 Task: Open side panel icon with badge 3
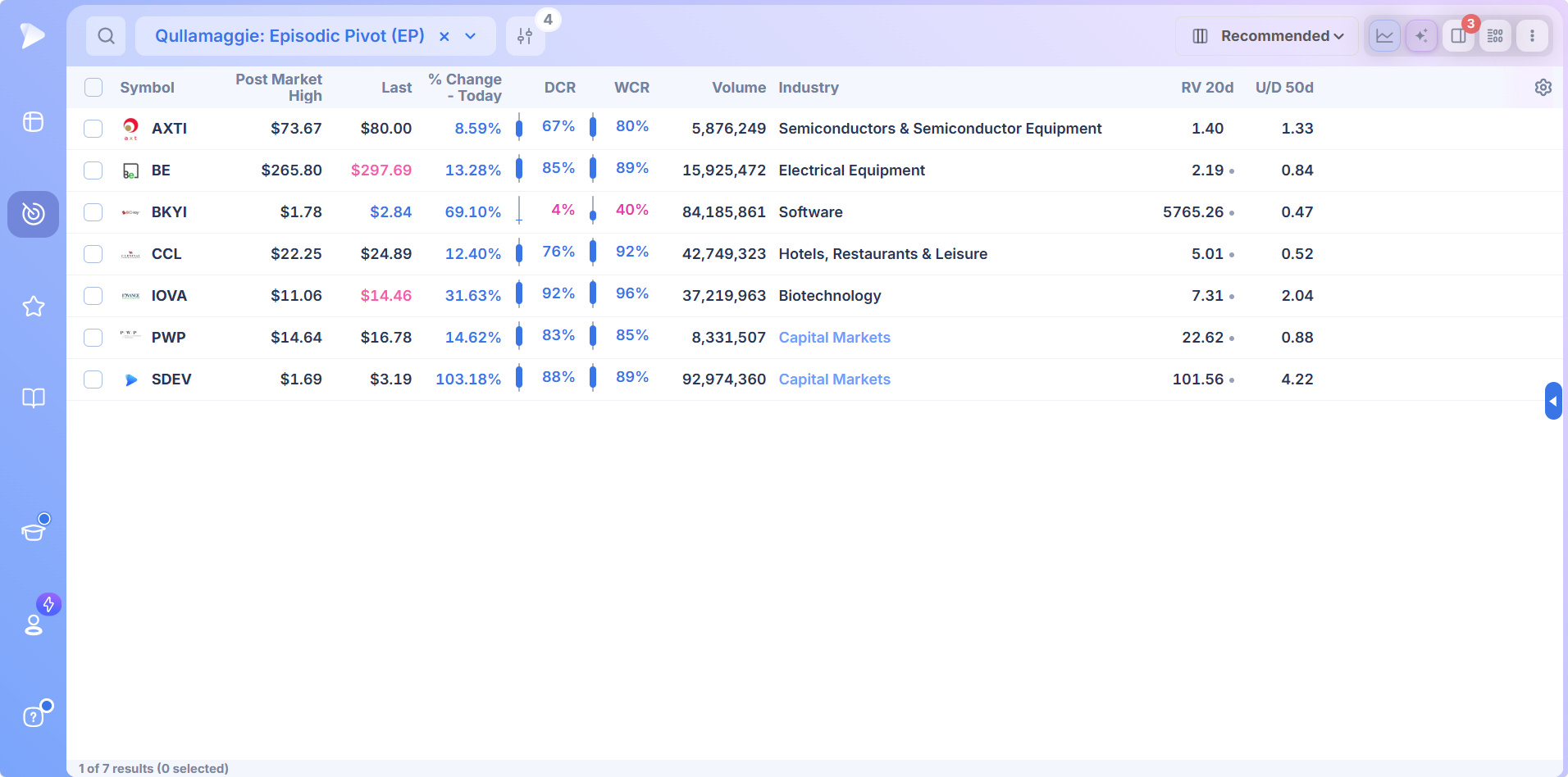point(1458,36)
